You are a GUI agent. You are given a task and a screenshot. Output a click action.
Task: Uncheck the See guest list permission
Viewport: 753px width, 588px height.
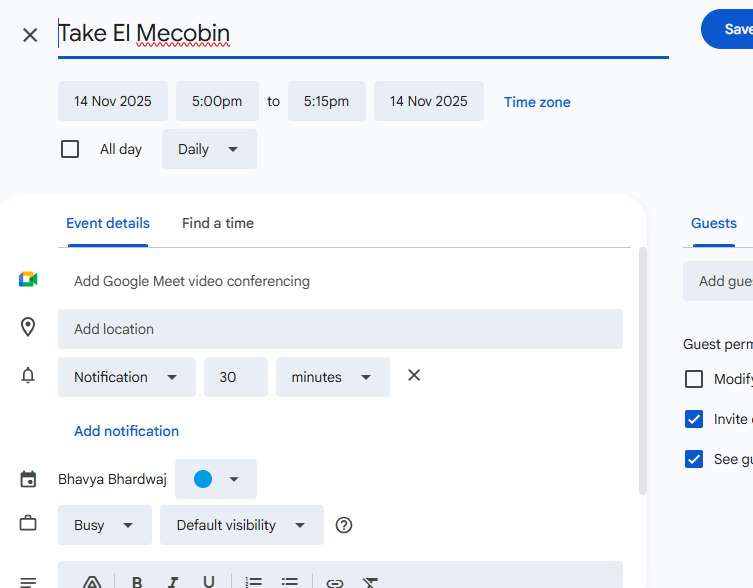coord(694,459)
